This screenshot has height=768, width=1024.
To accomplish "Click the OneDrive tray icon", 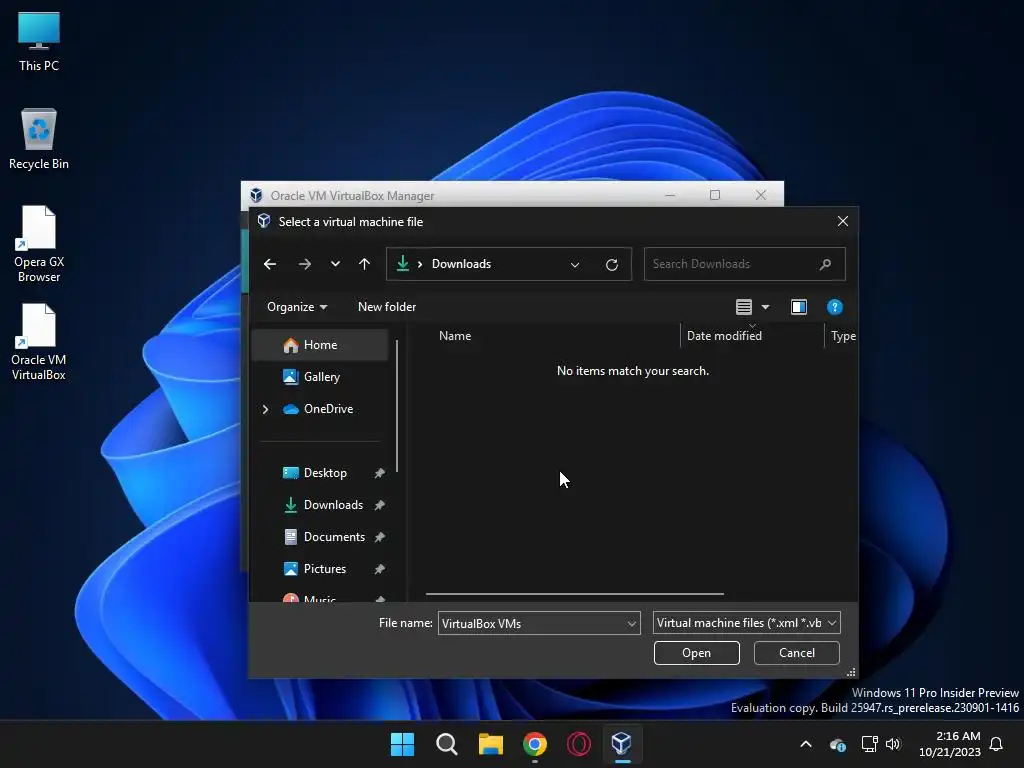I will pos(838,744).
